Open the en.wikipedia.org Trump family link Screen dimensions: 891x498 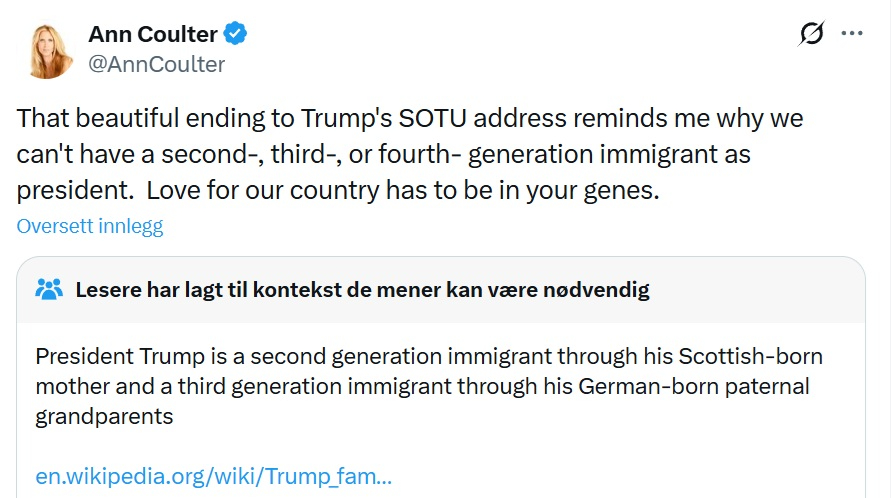(x=213, y=475)
